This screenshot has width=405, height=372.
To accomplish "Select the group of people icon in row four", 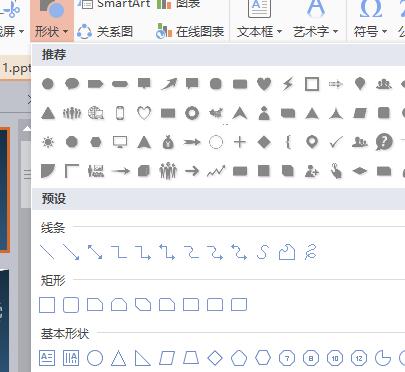I will (x=168, y=171).
